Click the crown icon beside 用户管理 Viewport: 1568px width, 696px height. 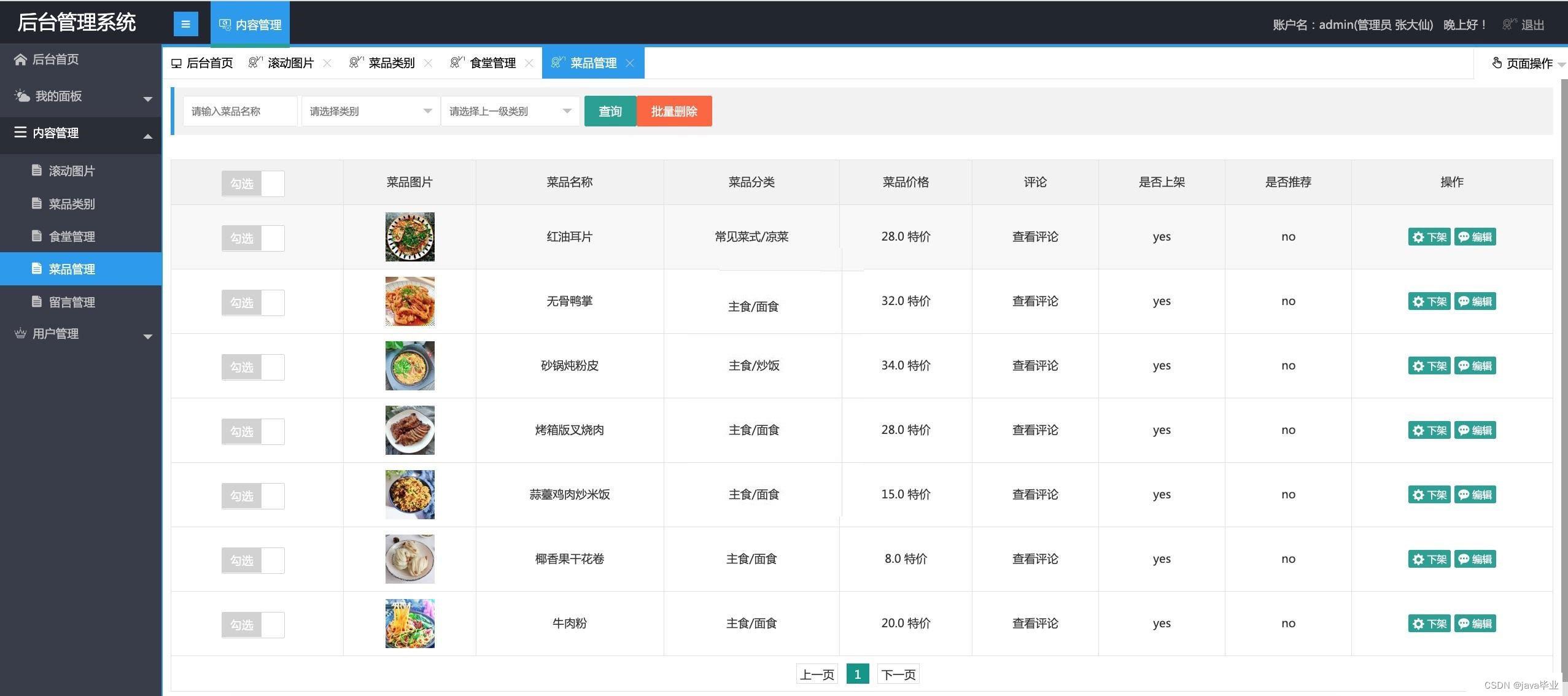point(20,333)
